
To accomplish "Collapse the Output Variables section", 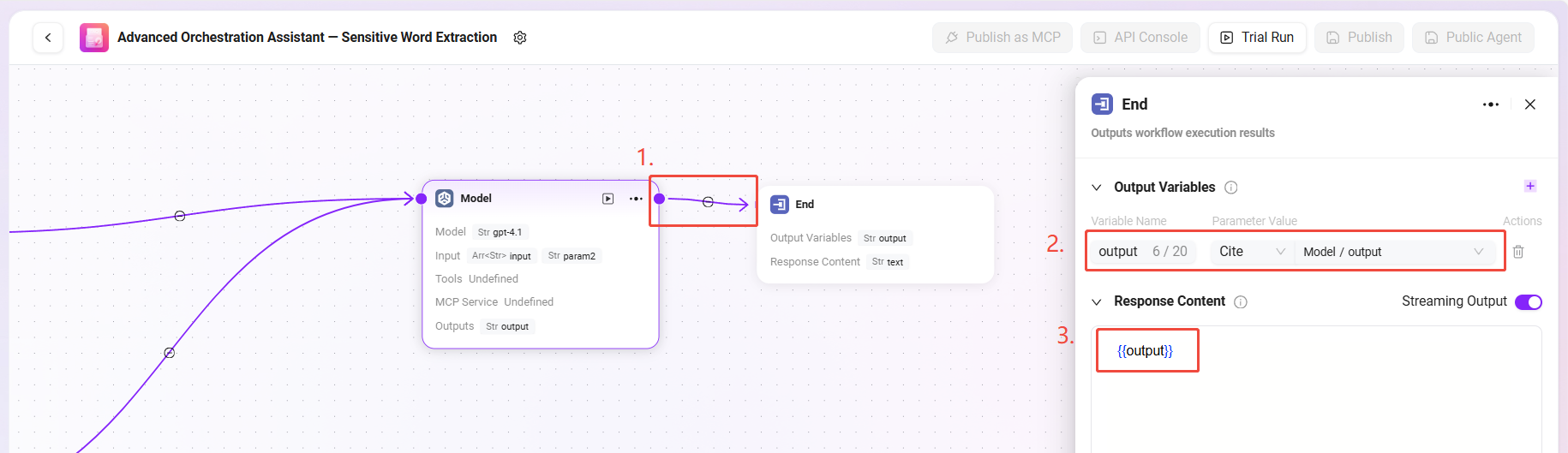I will (x=1097, y=188).
